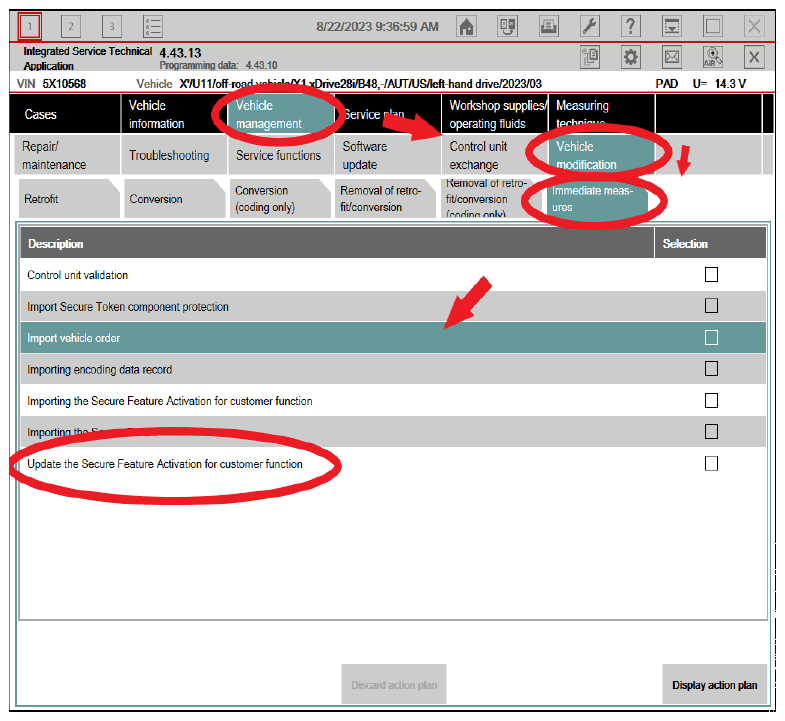The image size is (785, 721).
Task: Open the AIR search icon
Action: [x=713, y=57]
